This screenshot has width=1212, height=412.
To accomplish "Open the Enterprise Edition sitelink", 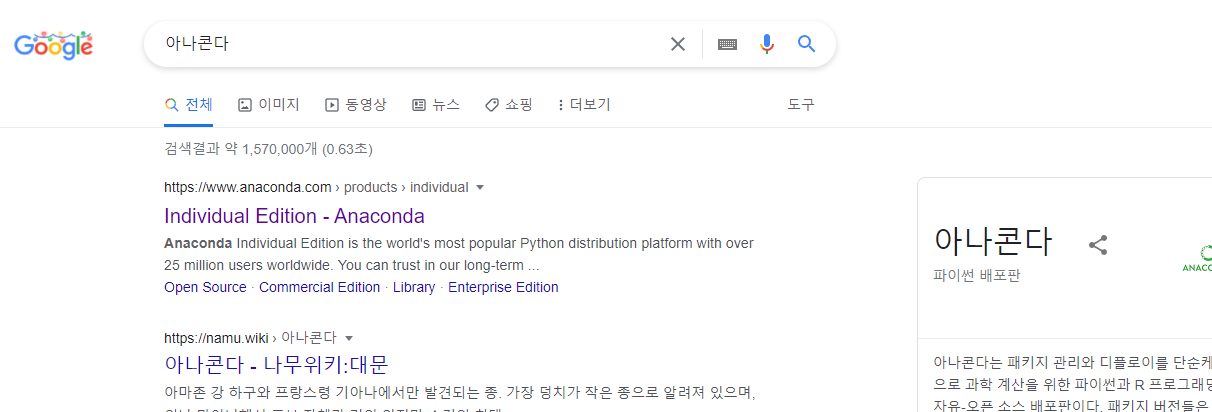I will (x=503, y=287).
